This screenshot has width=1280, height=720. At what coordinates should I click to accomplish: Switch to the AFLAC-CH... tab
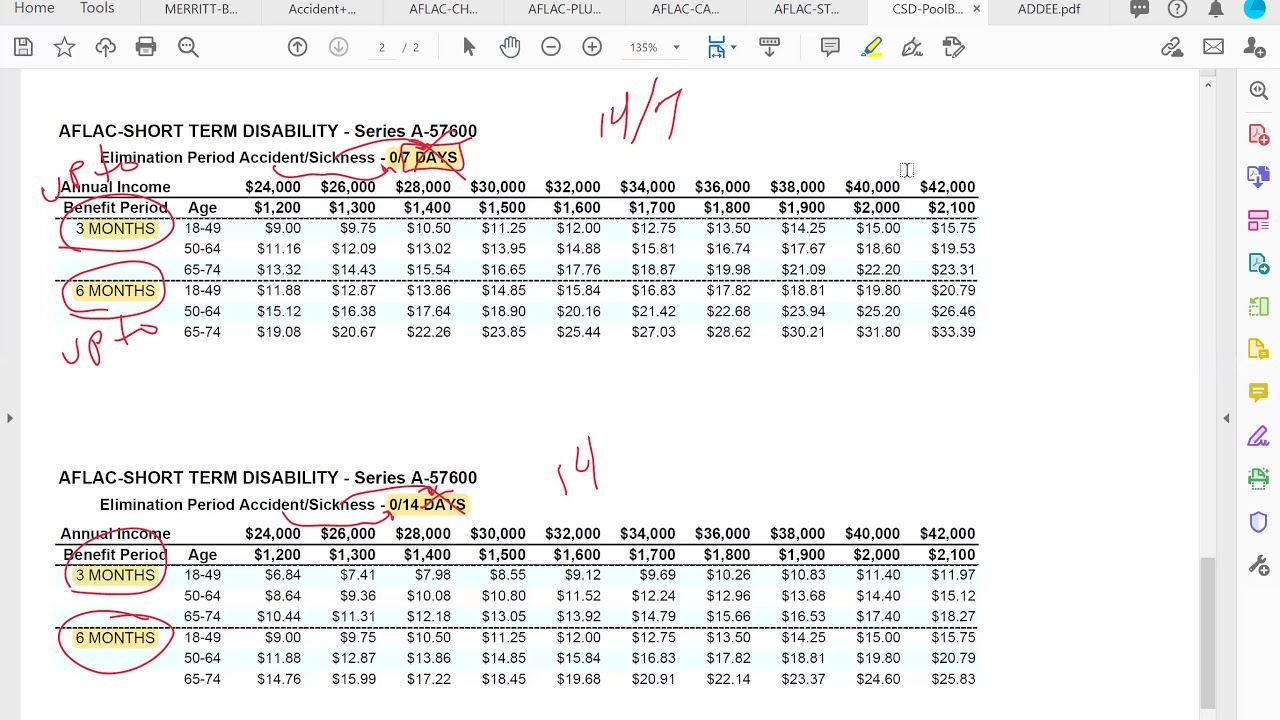click(443, 9)
